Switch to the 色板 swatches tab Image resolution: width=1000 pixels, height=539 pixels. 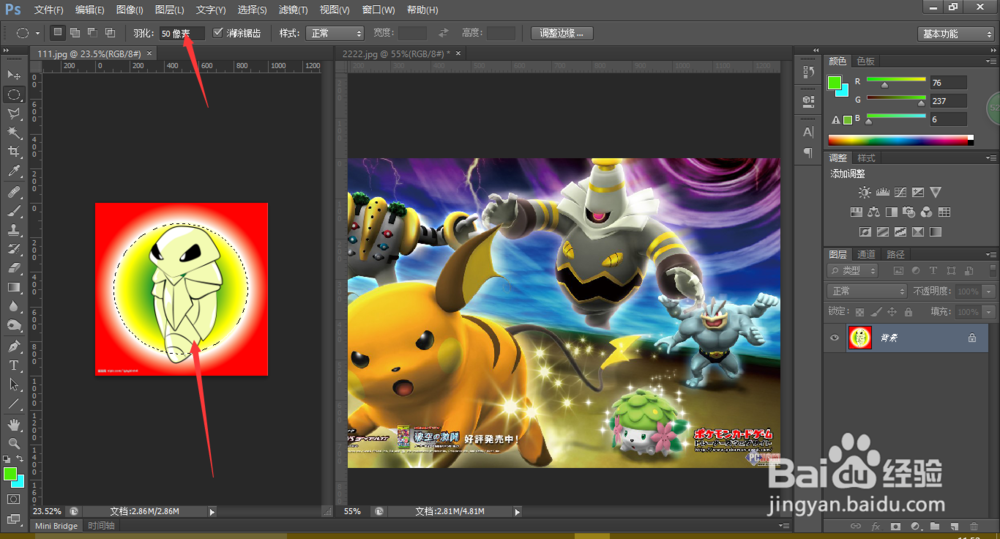coord(865,61)
